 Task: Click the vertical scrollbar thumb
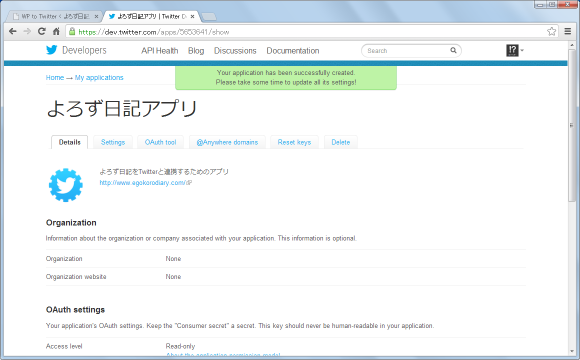tap(572, 125)
